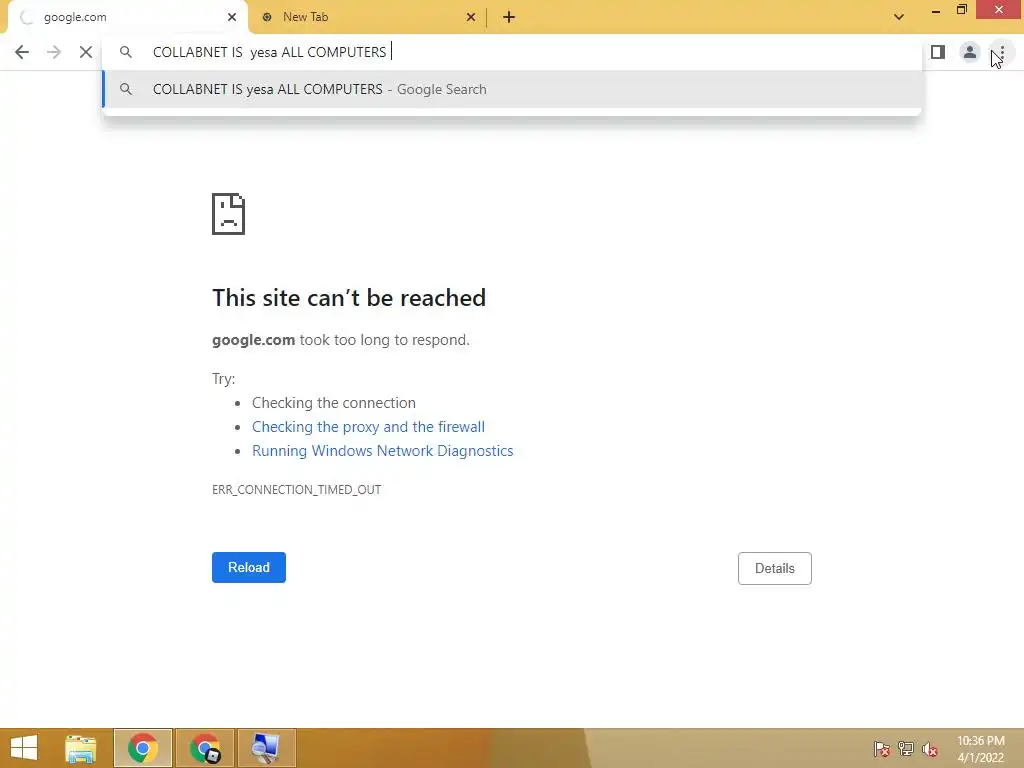Click 'Checking the connection' text
Image resolution: width=1024 pixels, height=768 pixels.
(x=334, y=403)
